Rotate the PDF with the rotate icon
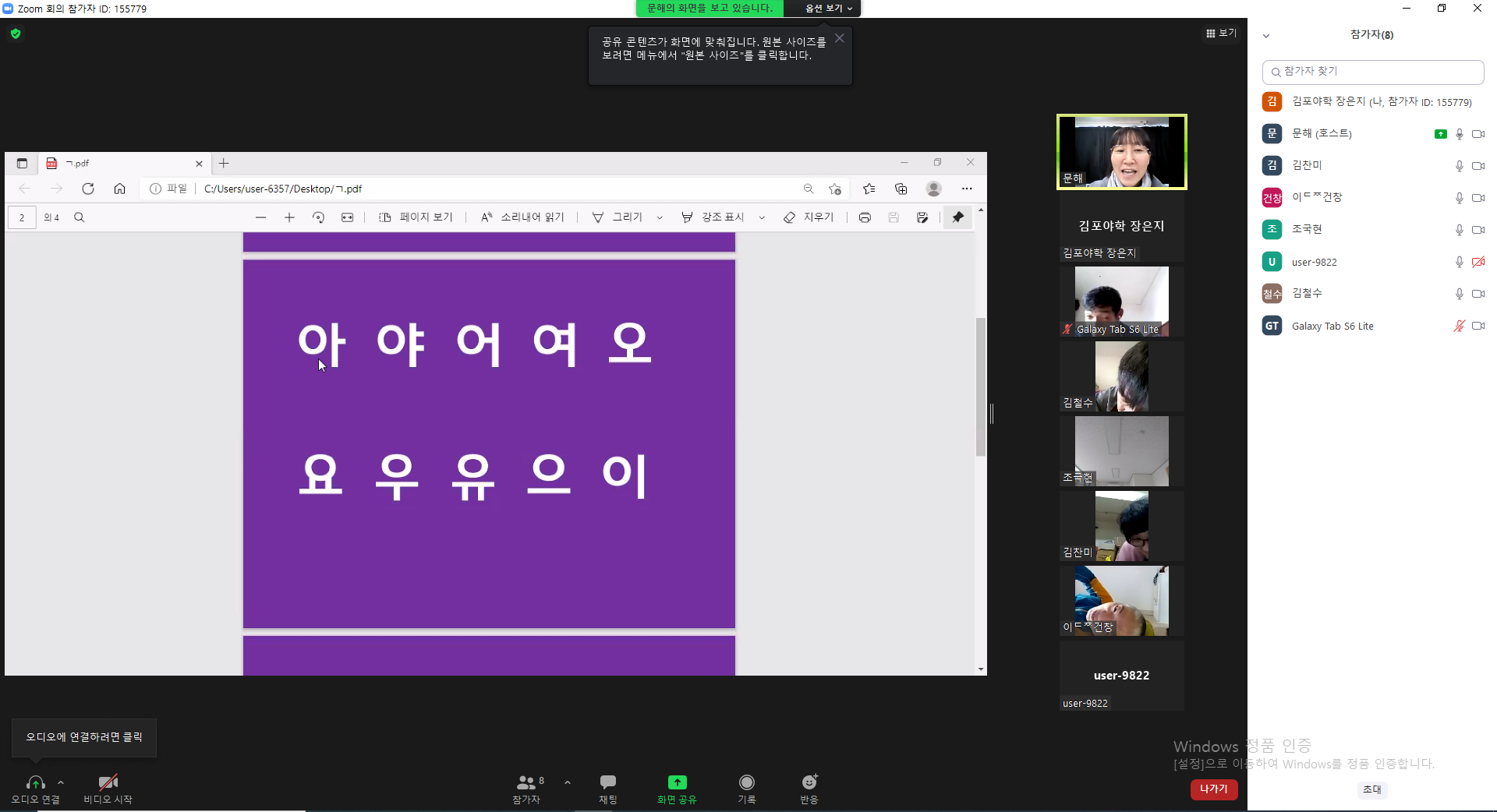 point(318,217)
